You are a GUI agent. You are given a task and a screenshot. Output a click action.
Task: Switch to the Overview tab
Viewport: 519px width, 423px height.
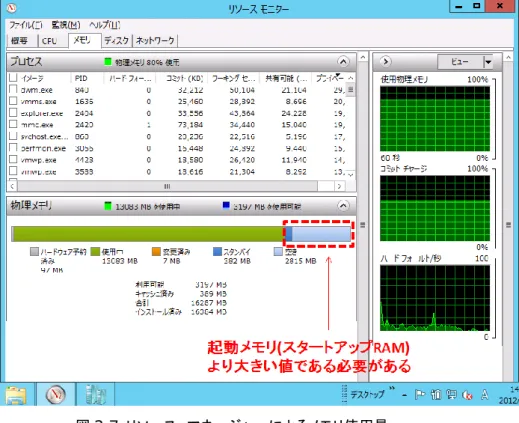pos(19,41)
